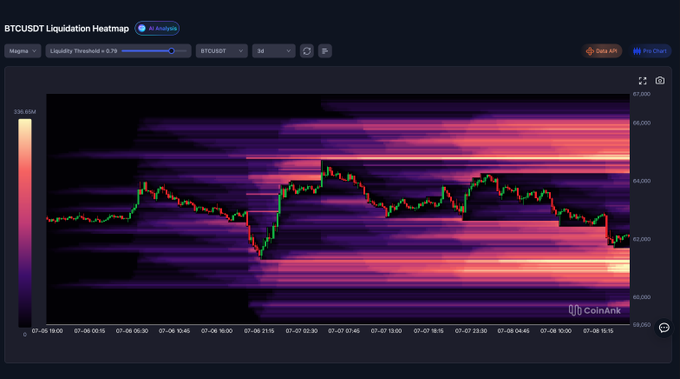The image size is (680, 379).
Task: Click the 07-06 05:30 time label
Action: [132, 331]
